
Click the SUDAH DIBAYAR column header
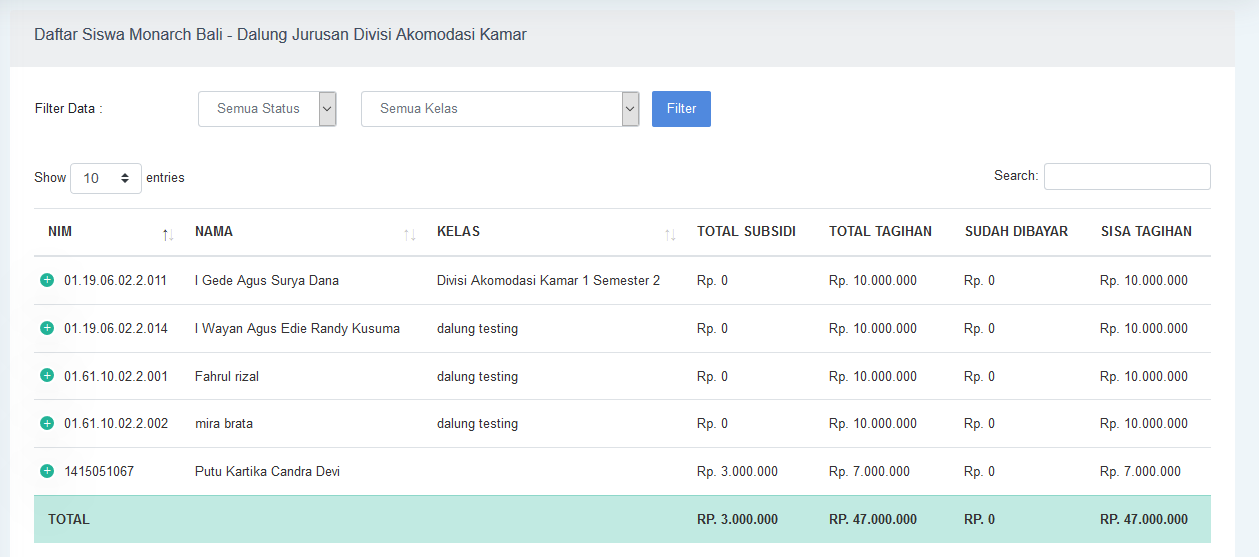tap(1016, 232)
